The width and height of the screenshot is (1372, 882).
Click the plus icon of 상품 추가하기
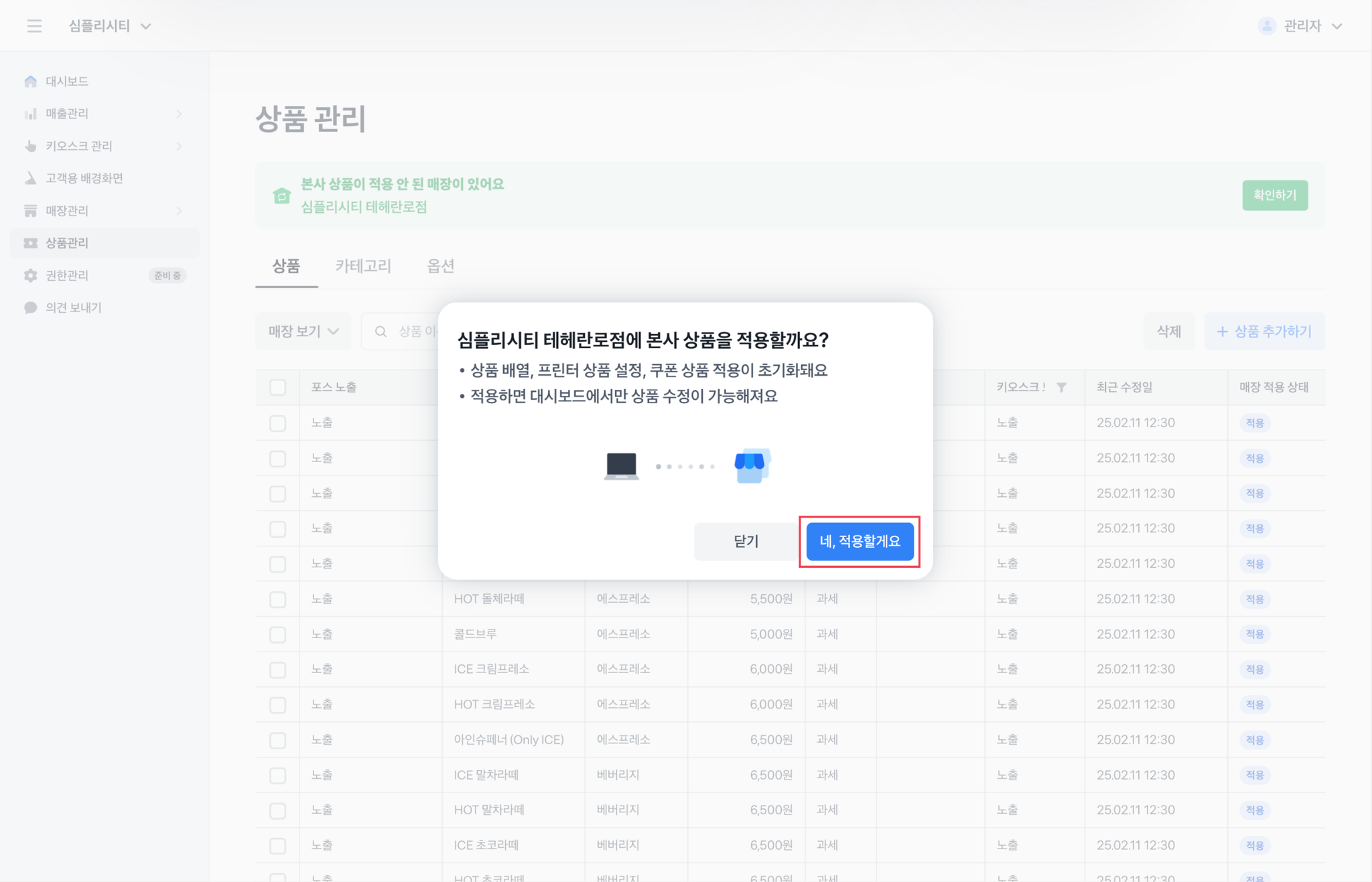coord(1222,332)
